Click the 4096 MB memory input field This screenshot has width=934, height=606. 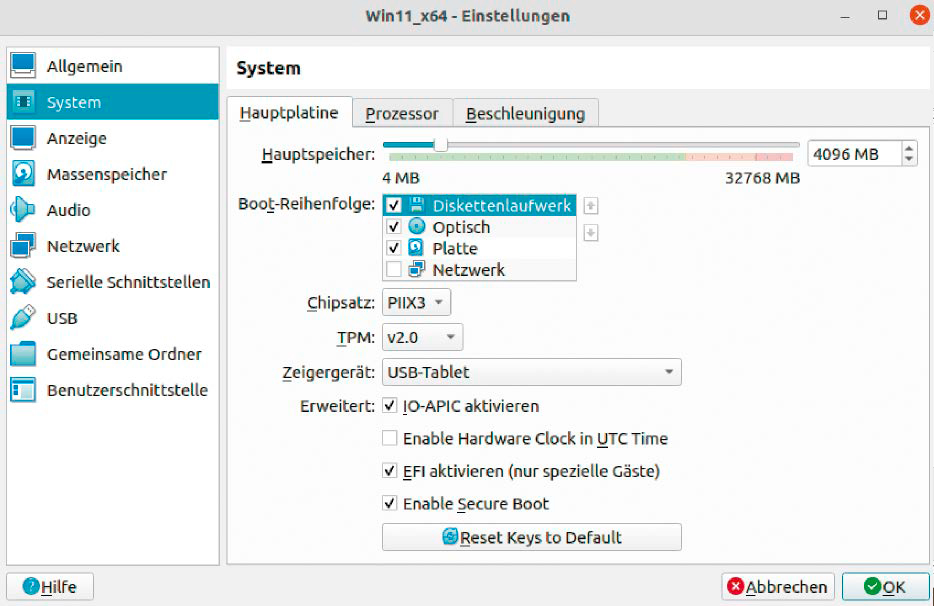(855, 154)
